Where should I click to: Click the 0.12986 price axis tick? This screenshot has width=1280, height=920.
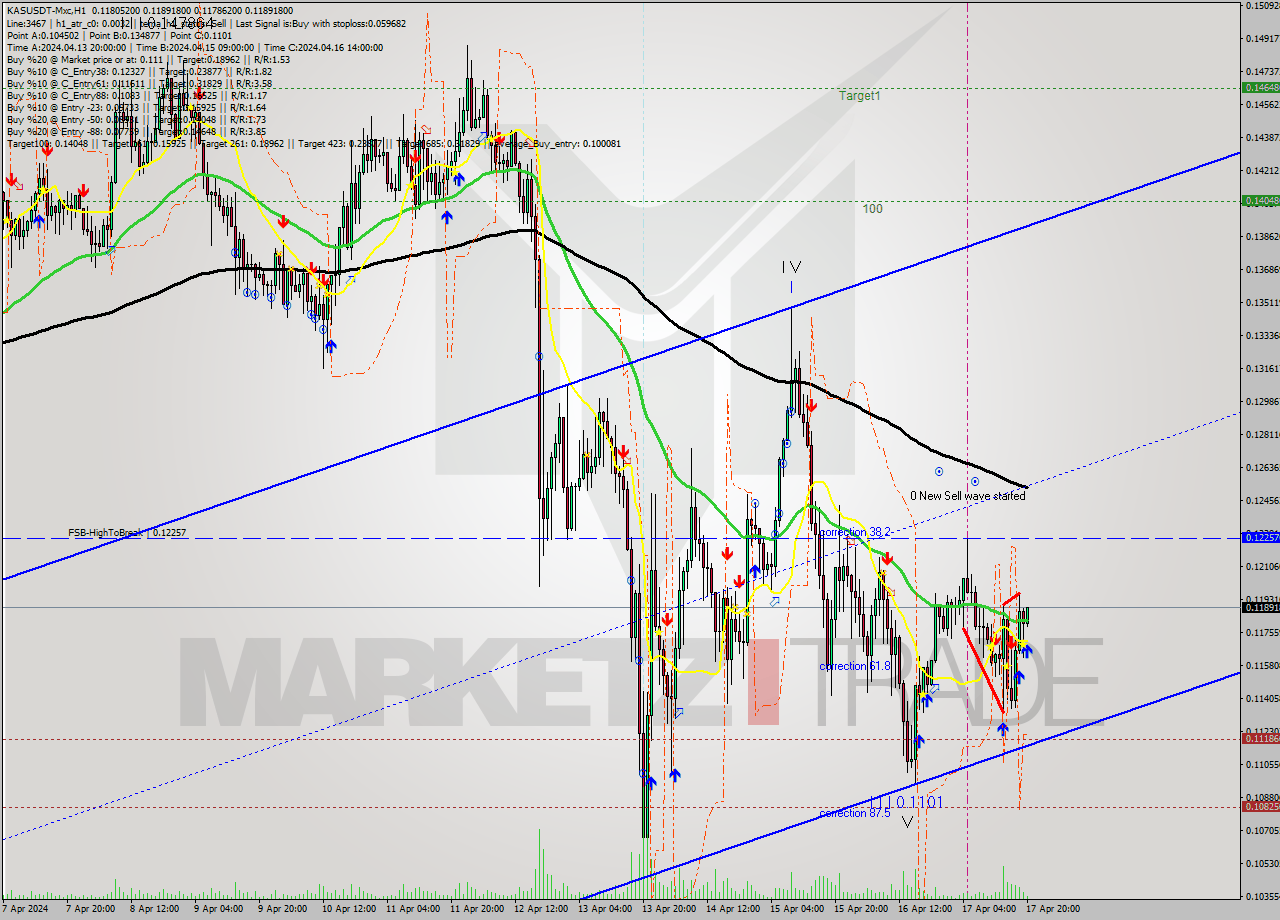pyautogui.click(x=1261, y=401)
